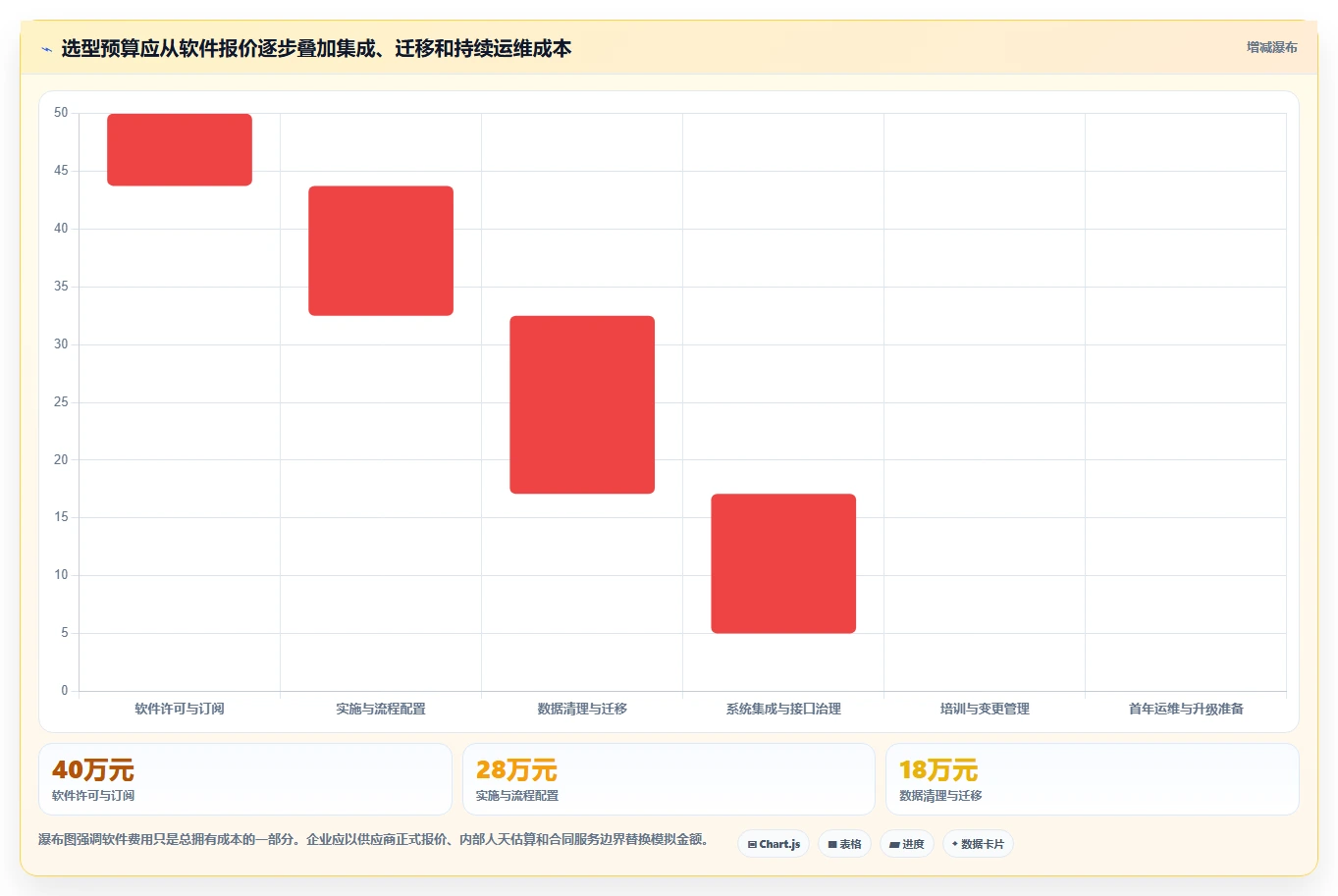Image resolution: width=1338 pixels, height=896 pixels.
Task: Select the 表格 tag chip
Action: (x=844, y=844)
